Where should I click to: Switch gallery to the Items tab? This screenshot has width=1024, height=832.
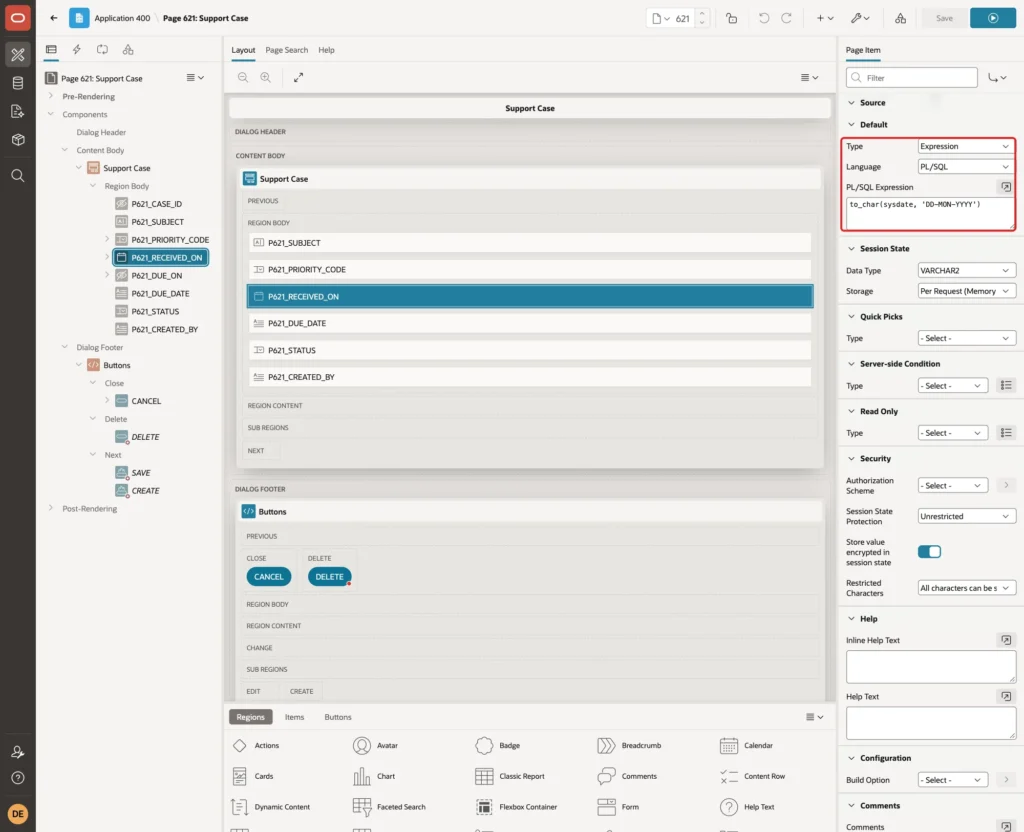[x=294, y=717]
